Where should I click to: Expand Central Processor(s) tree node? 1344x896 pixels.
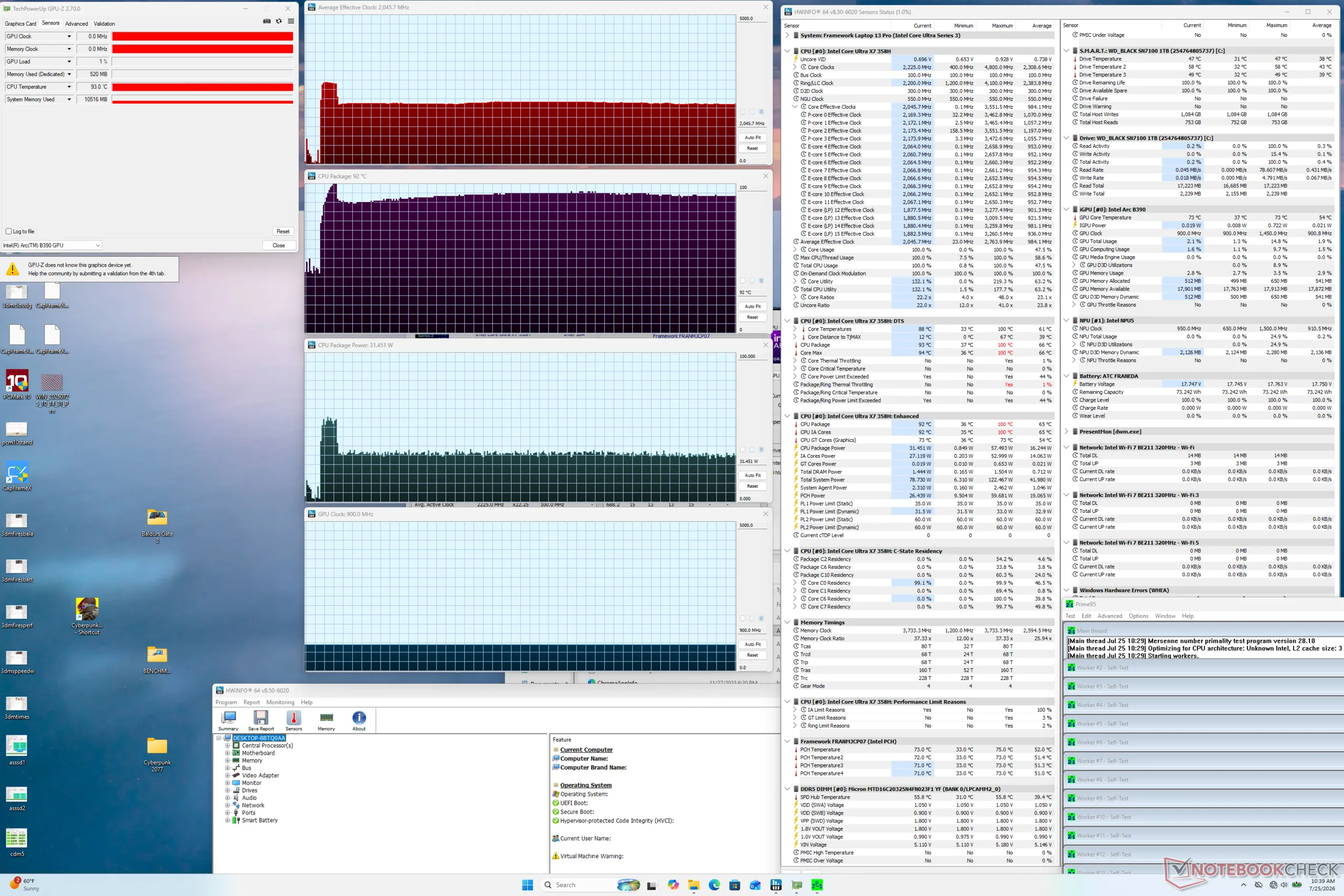pyautogui.click(x=227, y=746)
